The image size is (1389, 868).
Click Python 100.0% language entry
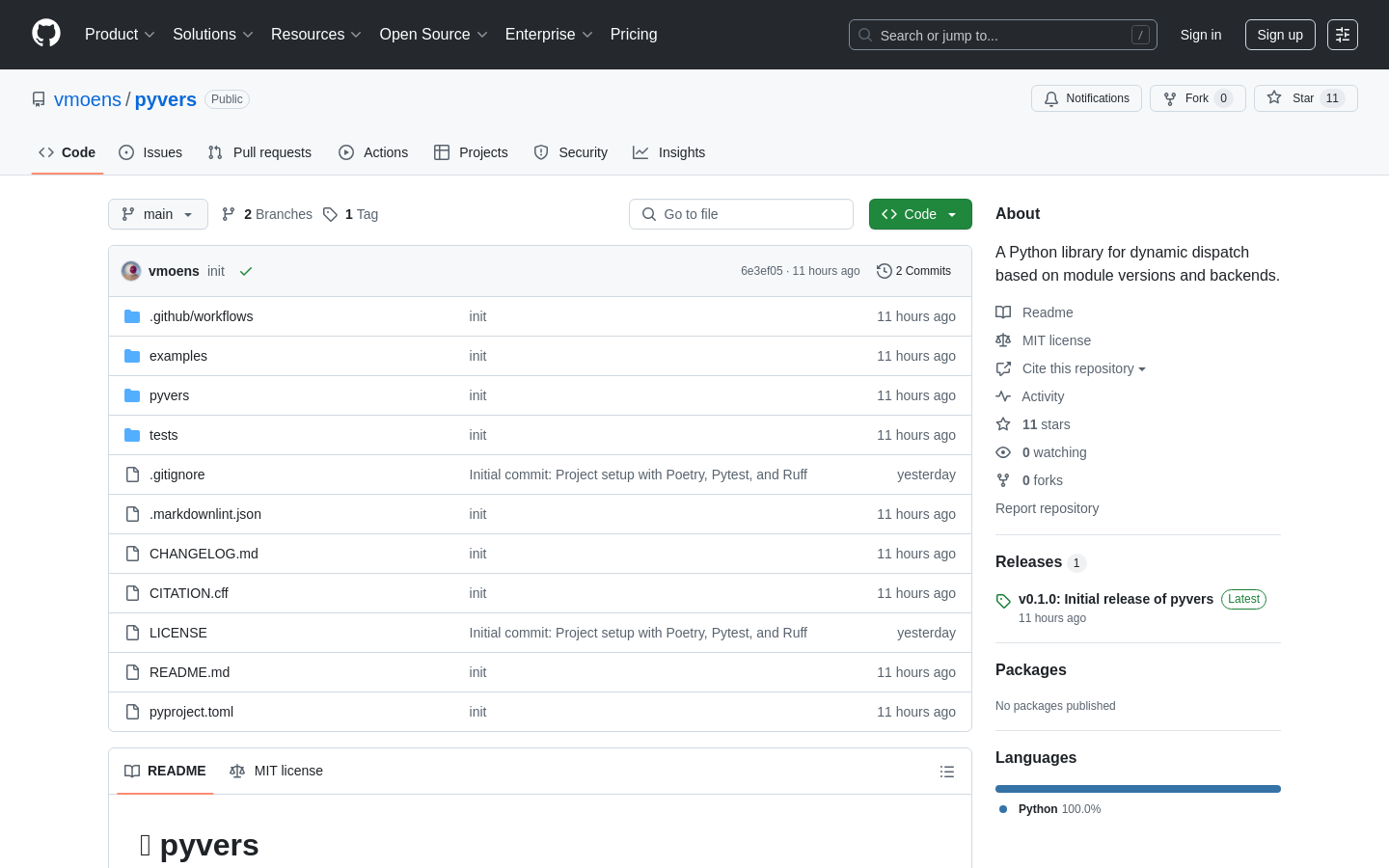[1050, 809]
